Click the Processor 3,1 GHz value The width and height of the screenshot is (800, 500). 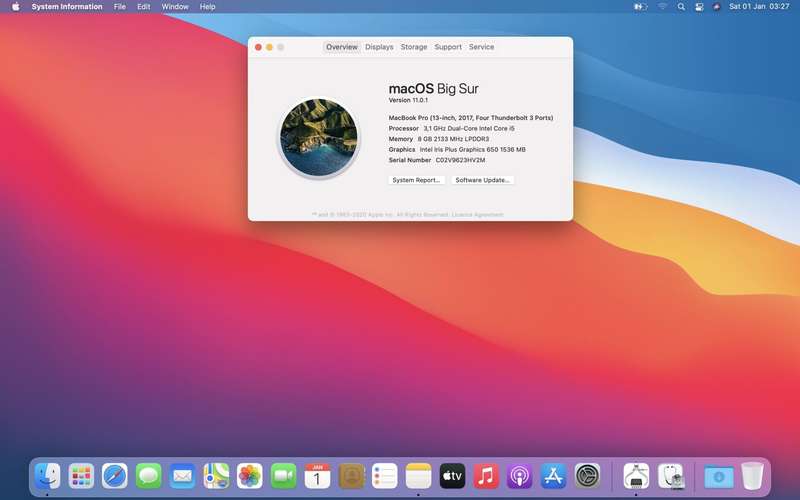click(x=469, y=129)
